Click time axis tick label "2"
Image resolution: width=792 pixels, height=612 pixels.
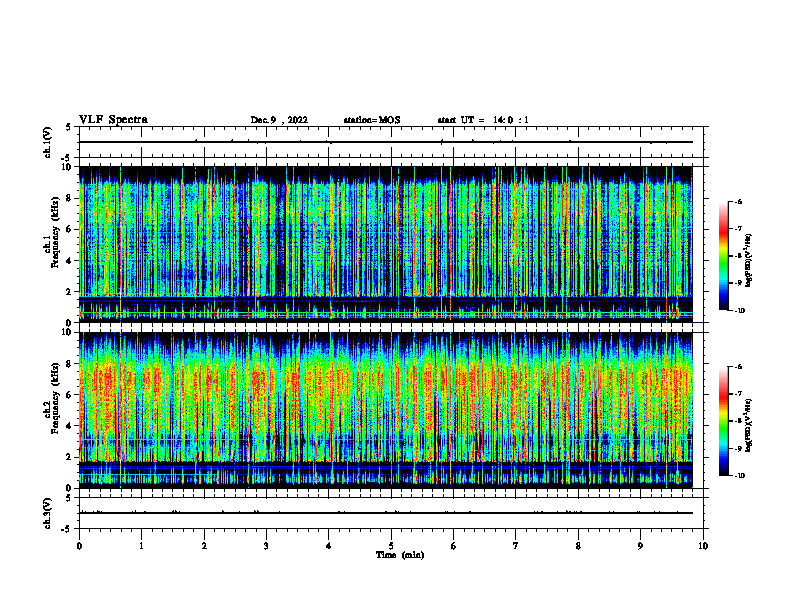coord(204,546)
